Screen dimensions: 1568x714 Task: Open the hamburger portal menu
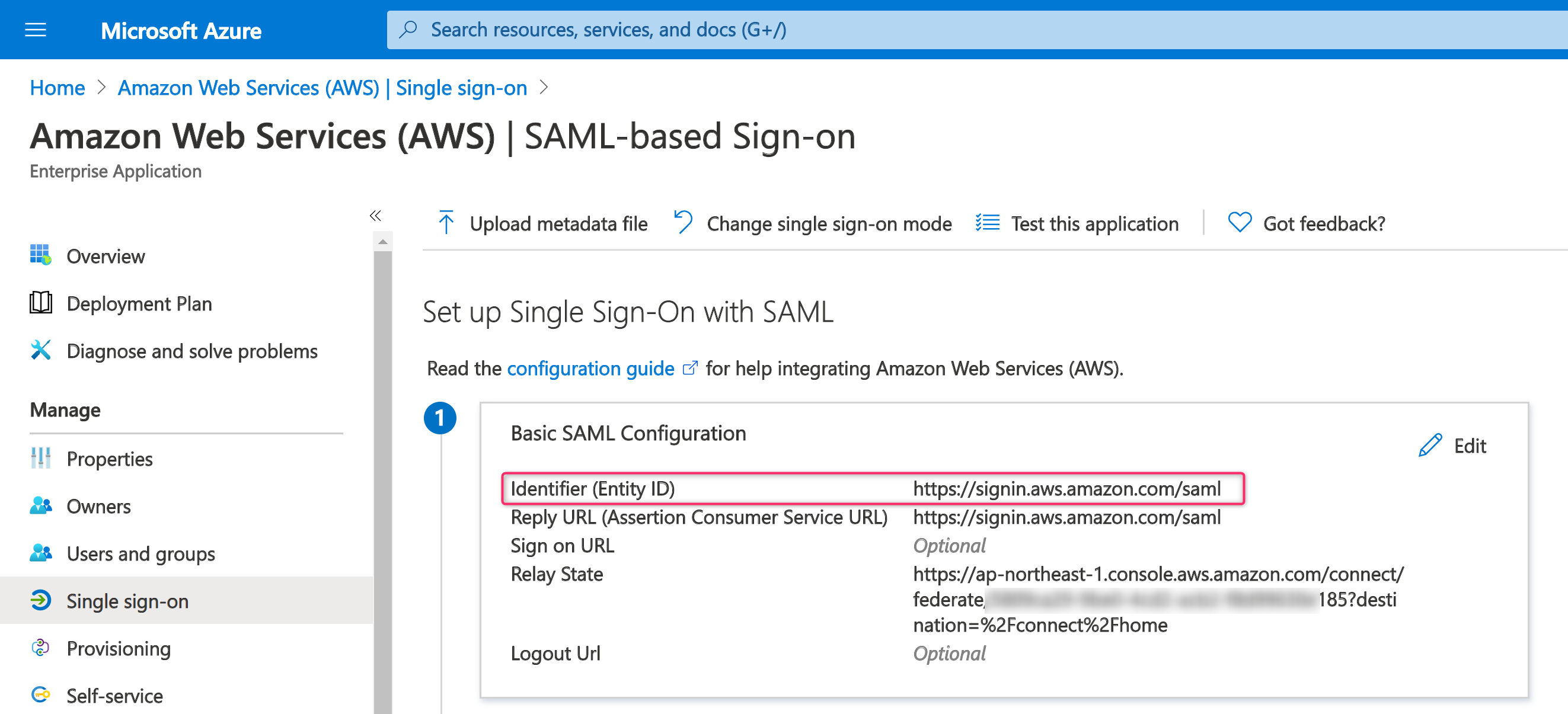[36, 30]
